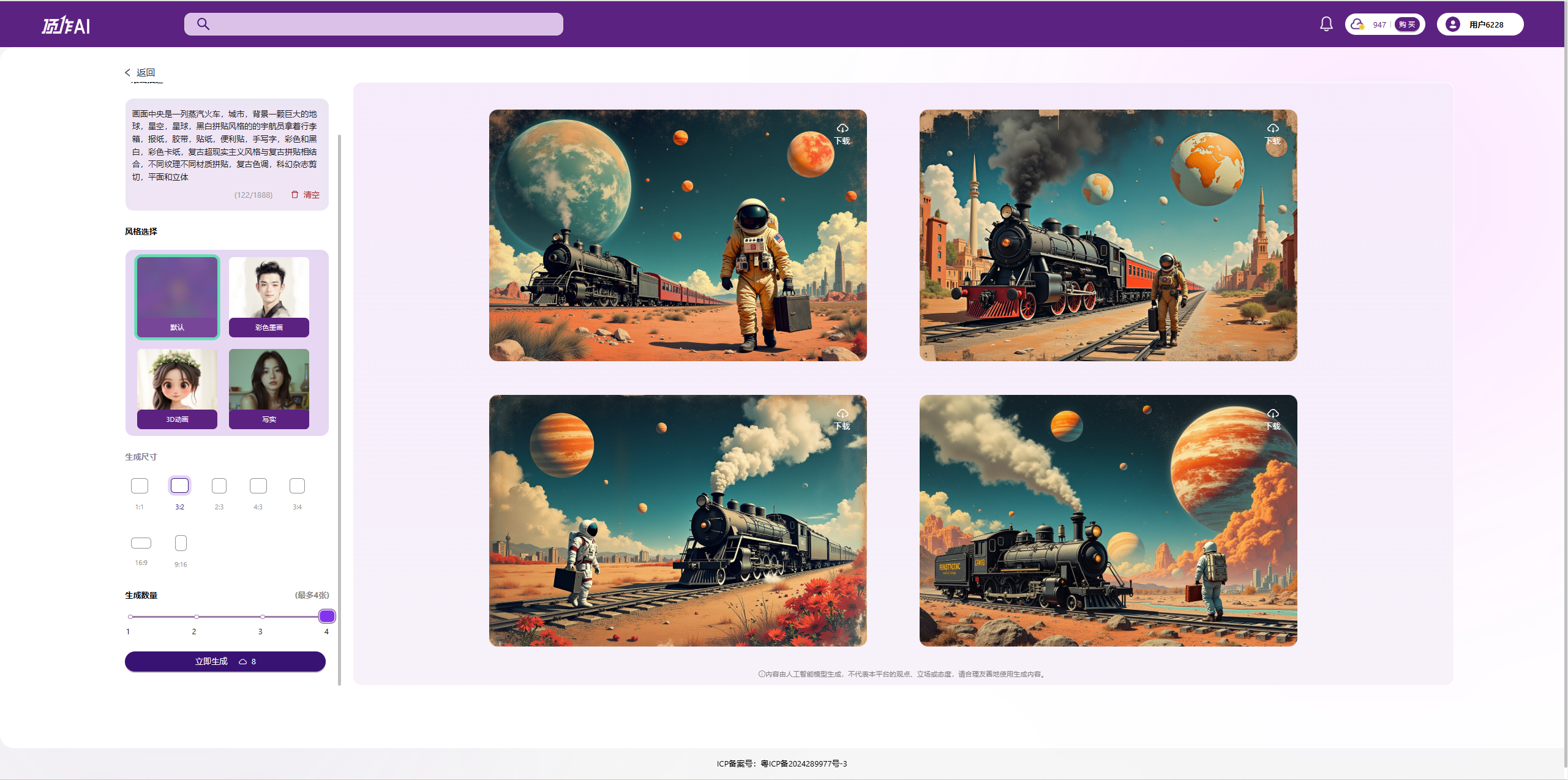This screenshot has height=780, width=1568.
Task: Click the notification bell icon
Action: (x=1326, y=24)
